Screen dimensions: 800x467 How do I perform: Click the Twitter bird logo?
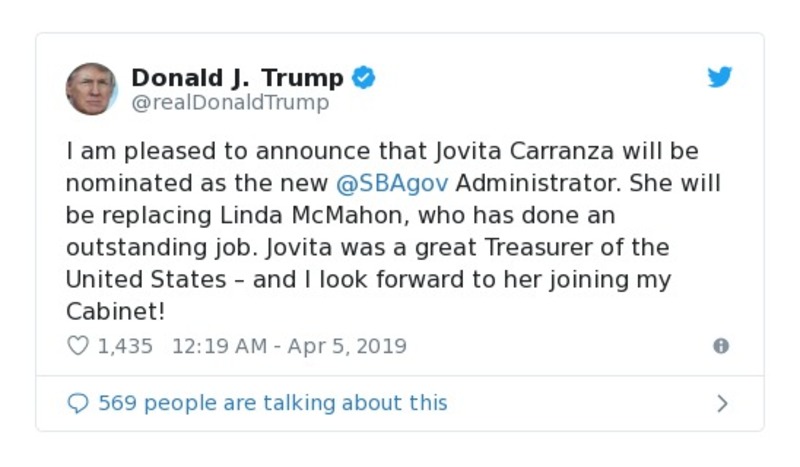720,78
